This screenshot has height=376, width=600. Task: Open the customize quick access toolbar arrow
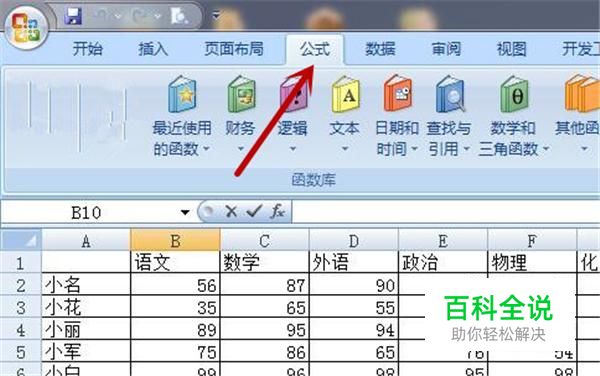[216, 16]
